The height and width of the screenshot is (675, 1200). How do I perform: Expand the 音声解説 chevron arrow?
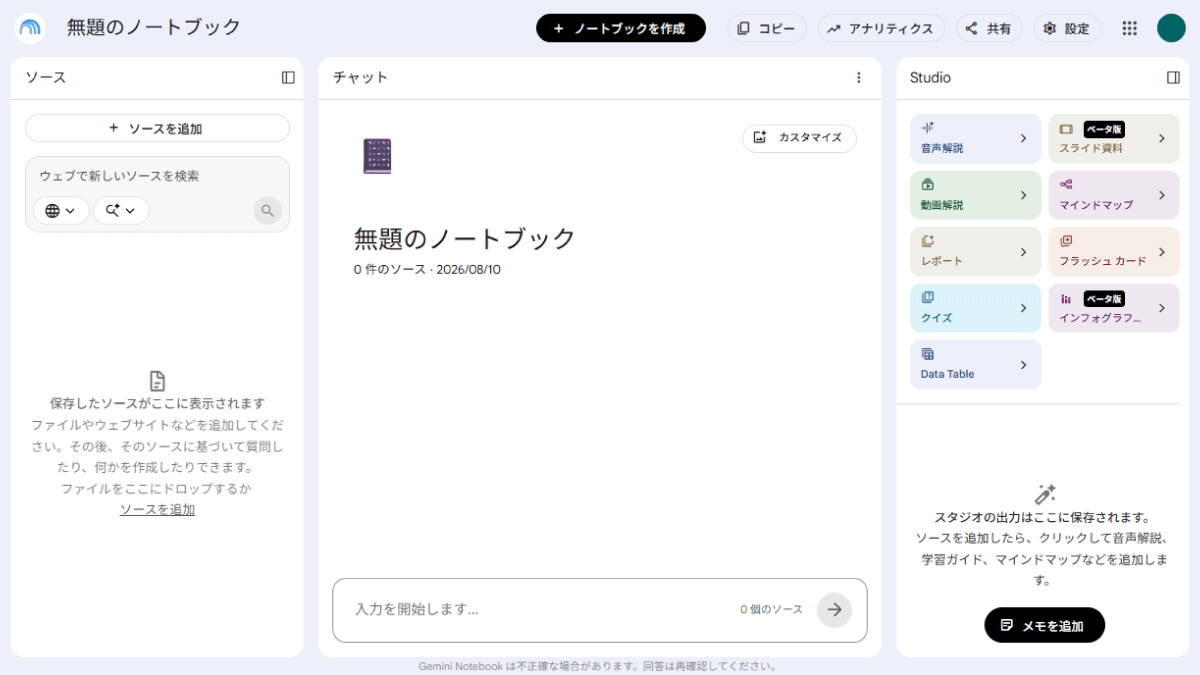[1023, 138]
